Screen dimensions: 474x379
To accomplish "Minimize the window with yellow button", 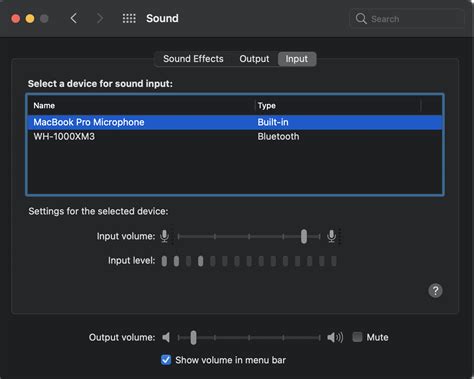I will (30, 19).
